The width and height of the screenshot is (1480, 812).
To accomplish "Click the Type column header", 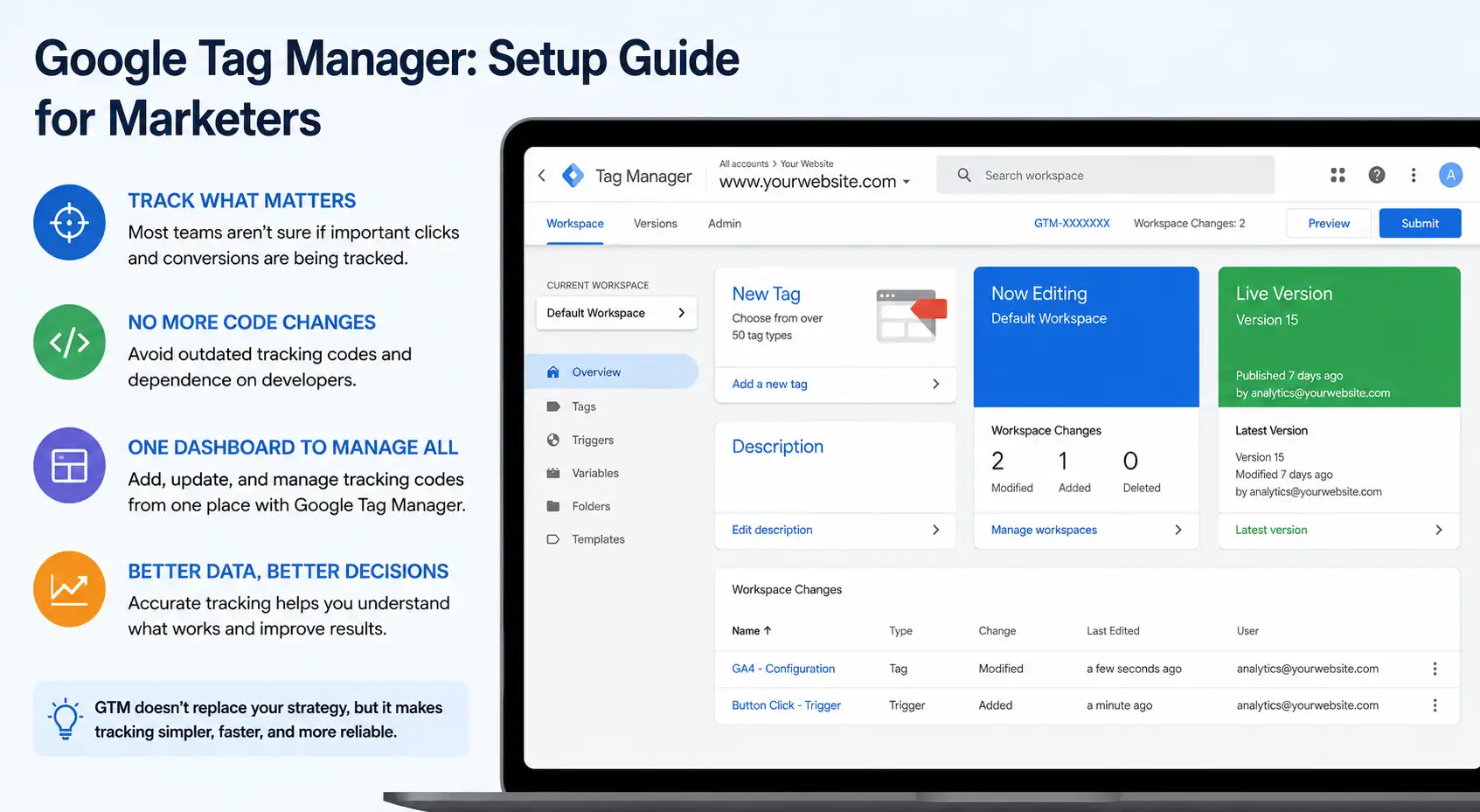I will pos(900,631).
